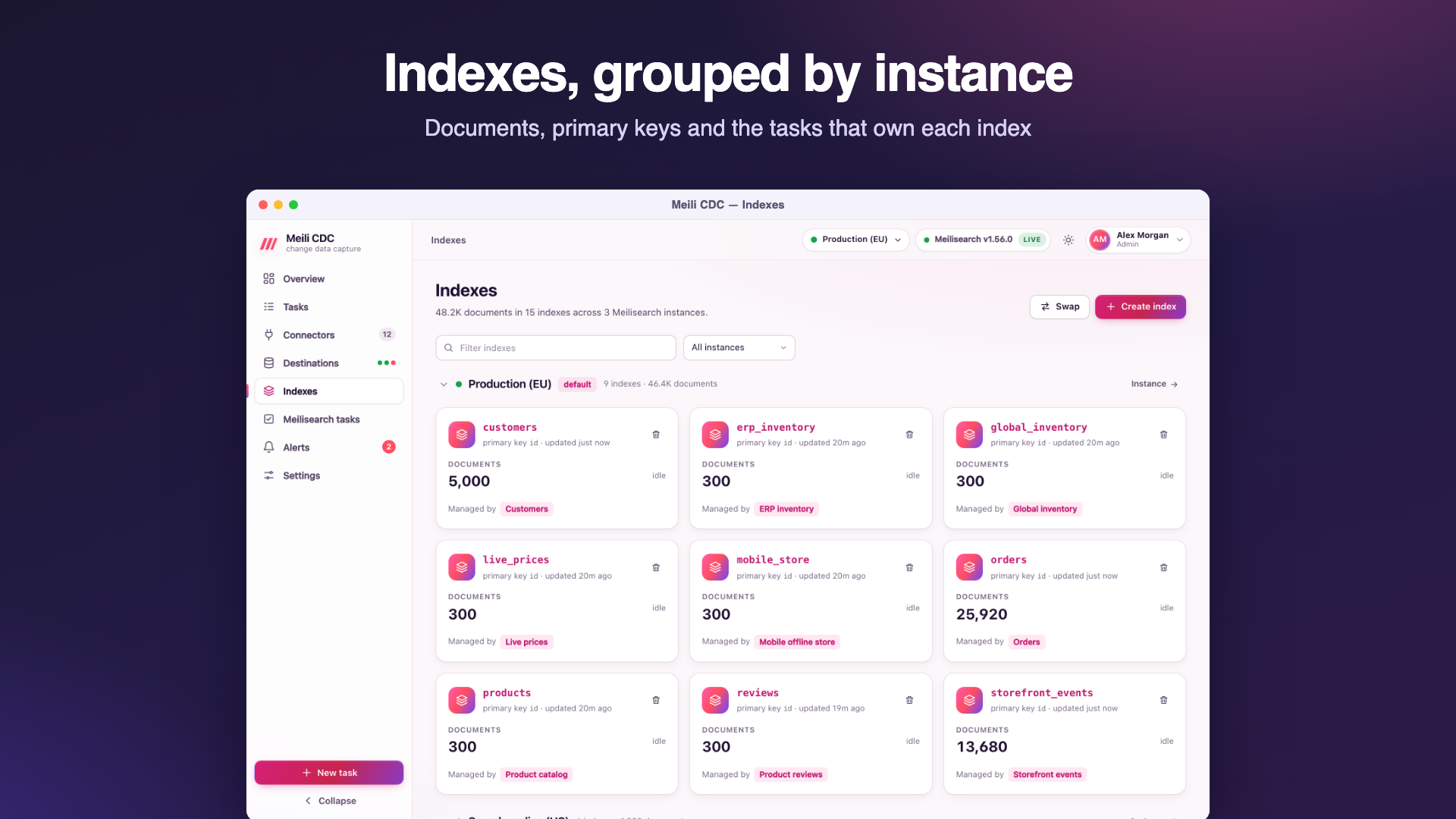Open the Global inventory task tag
1456x819 pixels.
tap(1045, 509)
